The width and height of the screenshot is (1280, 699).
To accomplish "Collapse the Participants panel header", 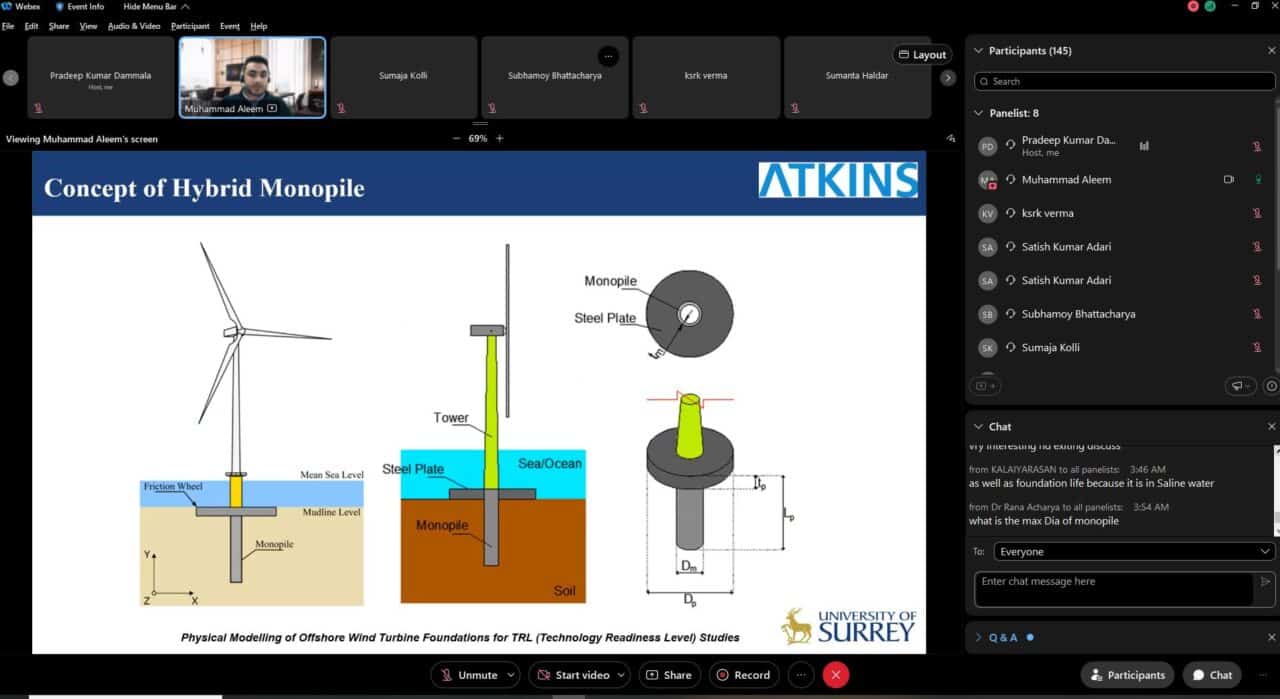I will tap(978, 51).
